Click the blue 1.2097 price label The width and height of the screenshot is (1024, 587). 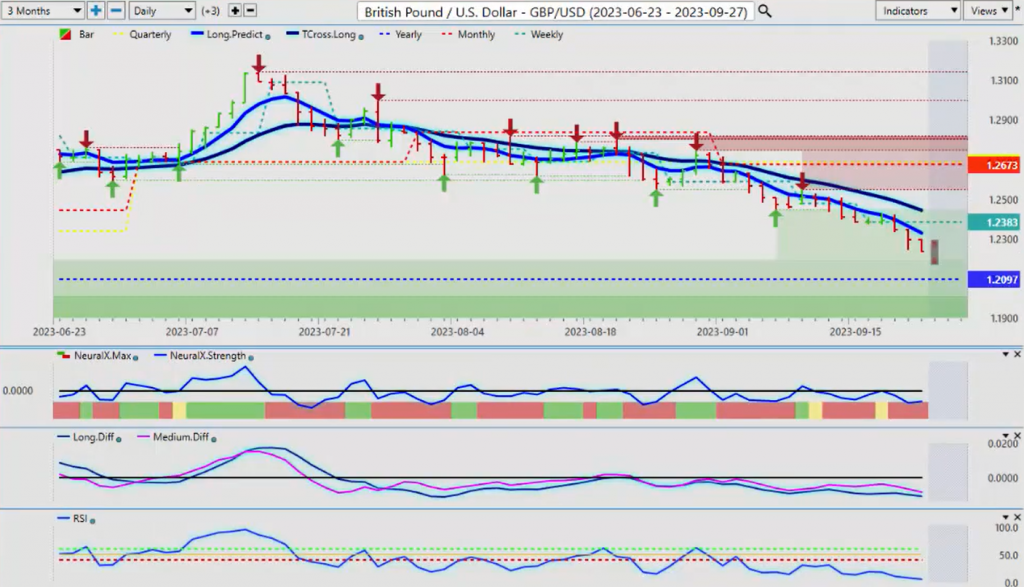(993, 279)
